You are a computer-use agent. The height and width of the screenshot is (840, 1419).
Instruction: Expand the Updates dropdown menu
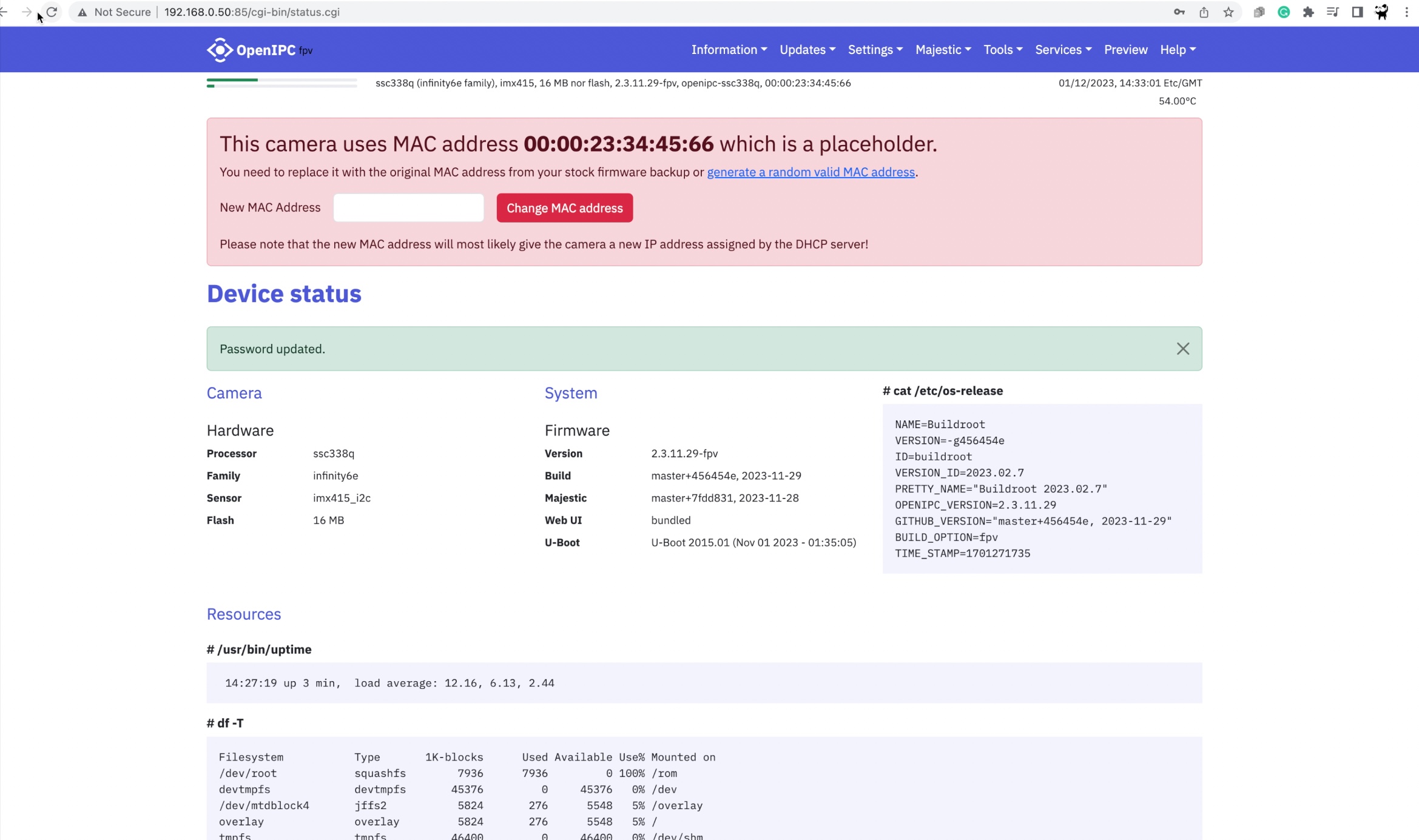[x=807, y=50]
